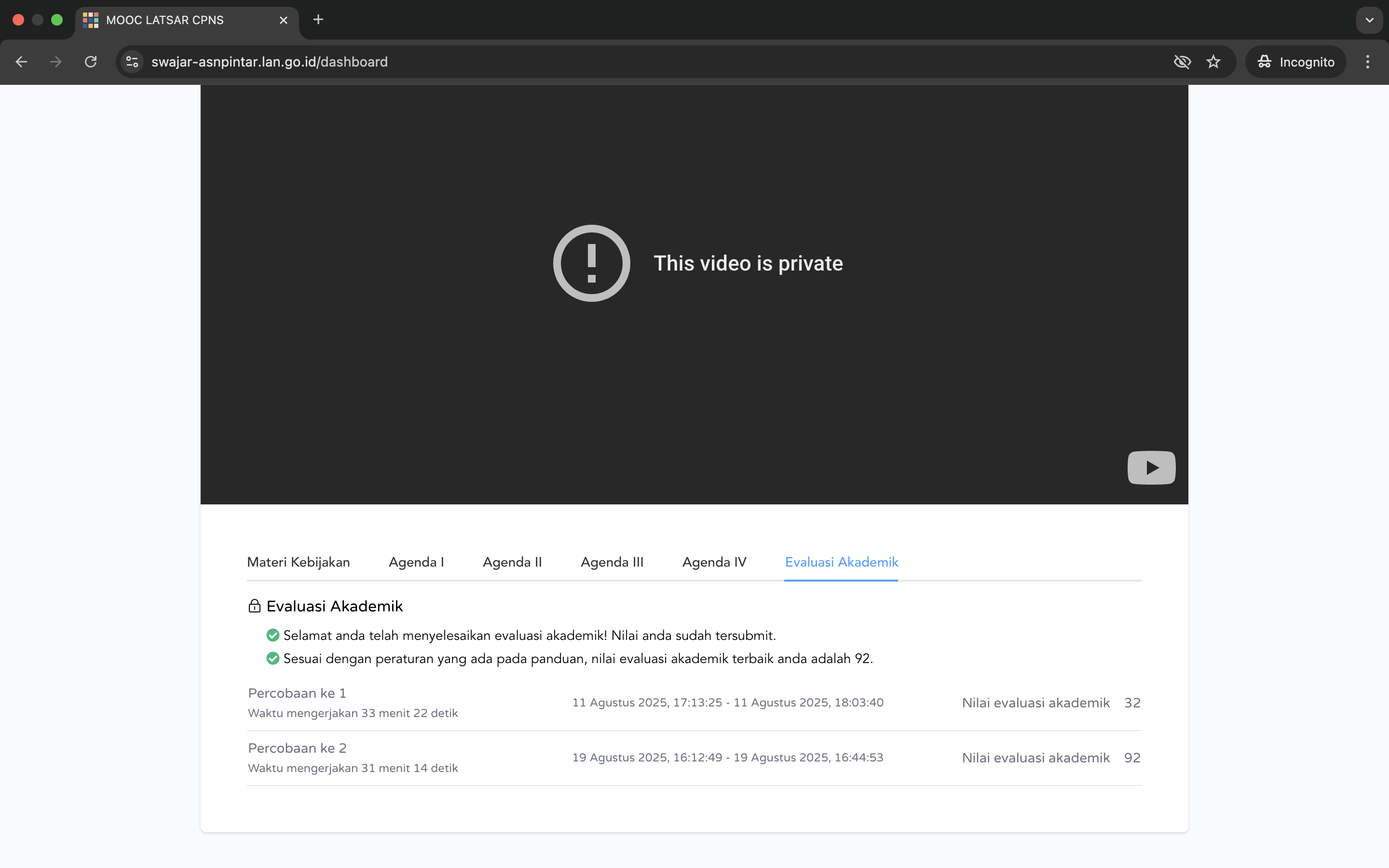This screenshot has width=1389, height=868.
Task: Bookmark this page with star icon
Action: (x=1213, y=62)
